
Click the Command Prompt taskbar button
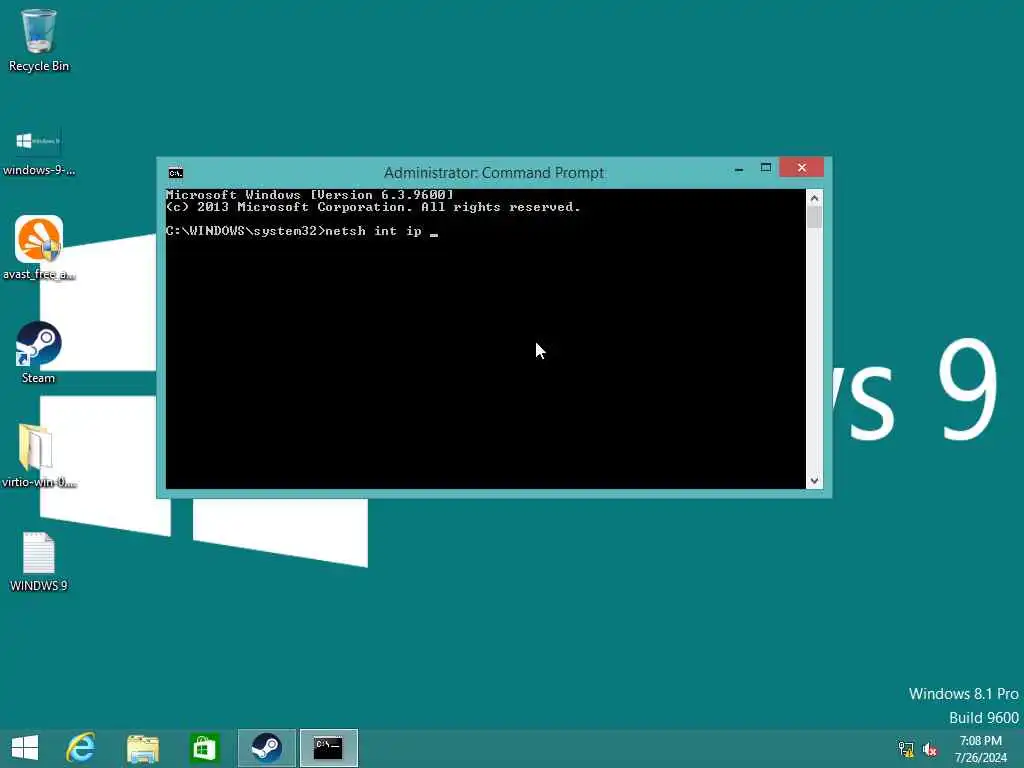coord(328,748)
